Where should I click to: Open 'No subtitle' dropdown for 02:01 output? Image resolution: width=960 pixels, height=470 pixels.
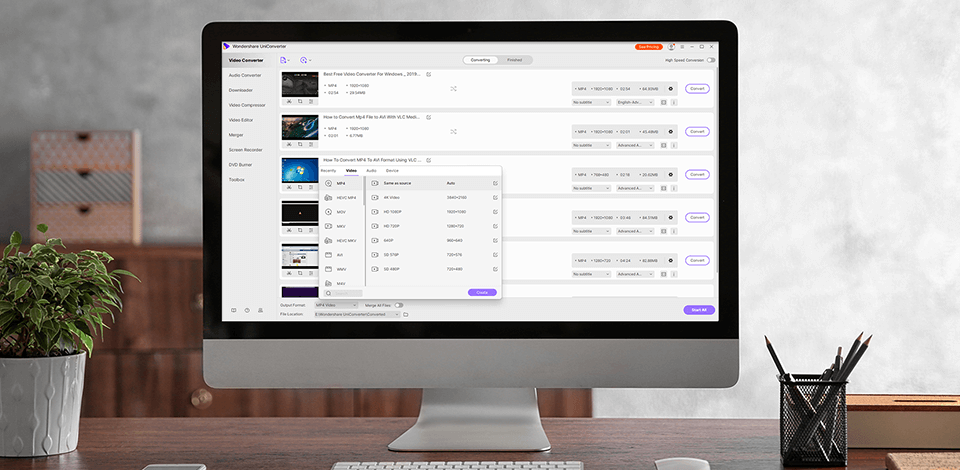pos(591,146)
